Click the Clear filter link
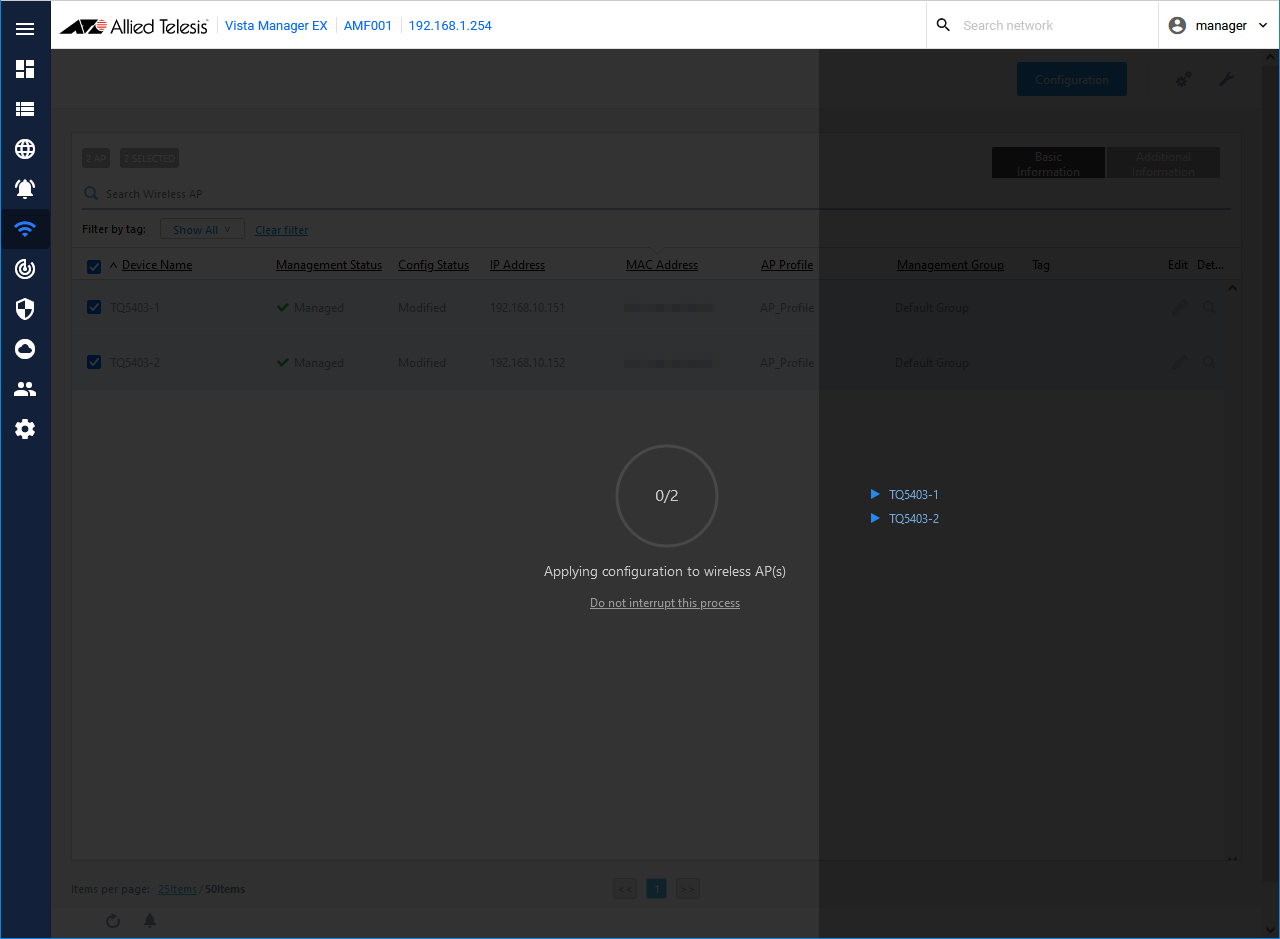1280x939 pixels. 282,230
